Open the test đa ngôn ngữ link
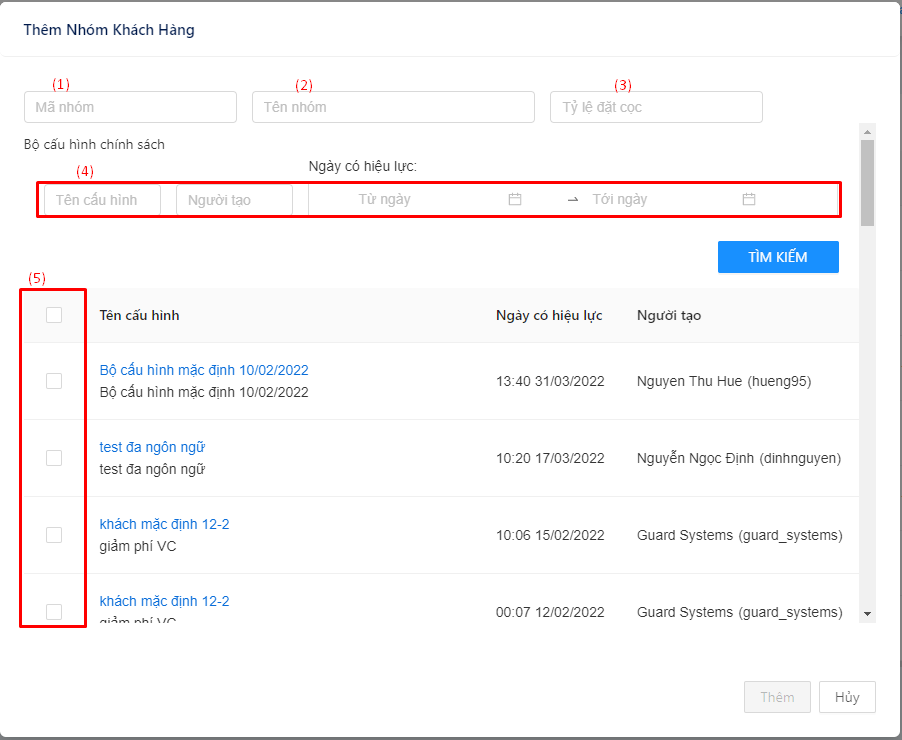 click(152, 447)
